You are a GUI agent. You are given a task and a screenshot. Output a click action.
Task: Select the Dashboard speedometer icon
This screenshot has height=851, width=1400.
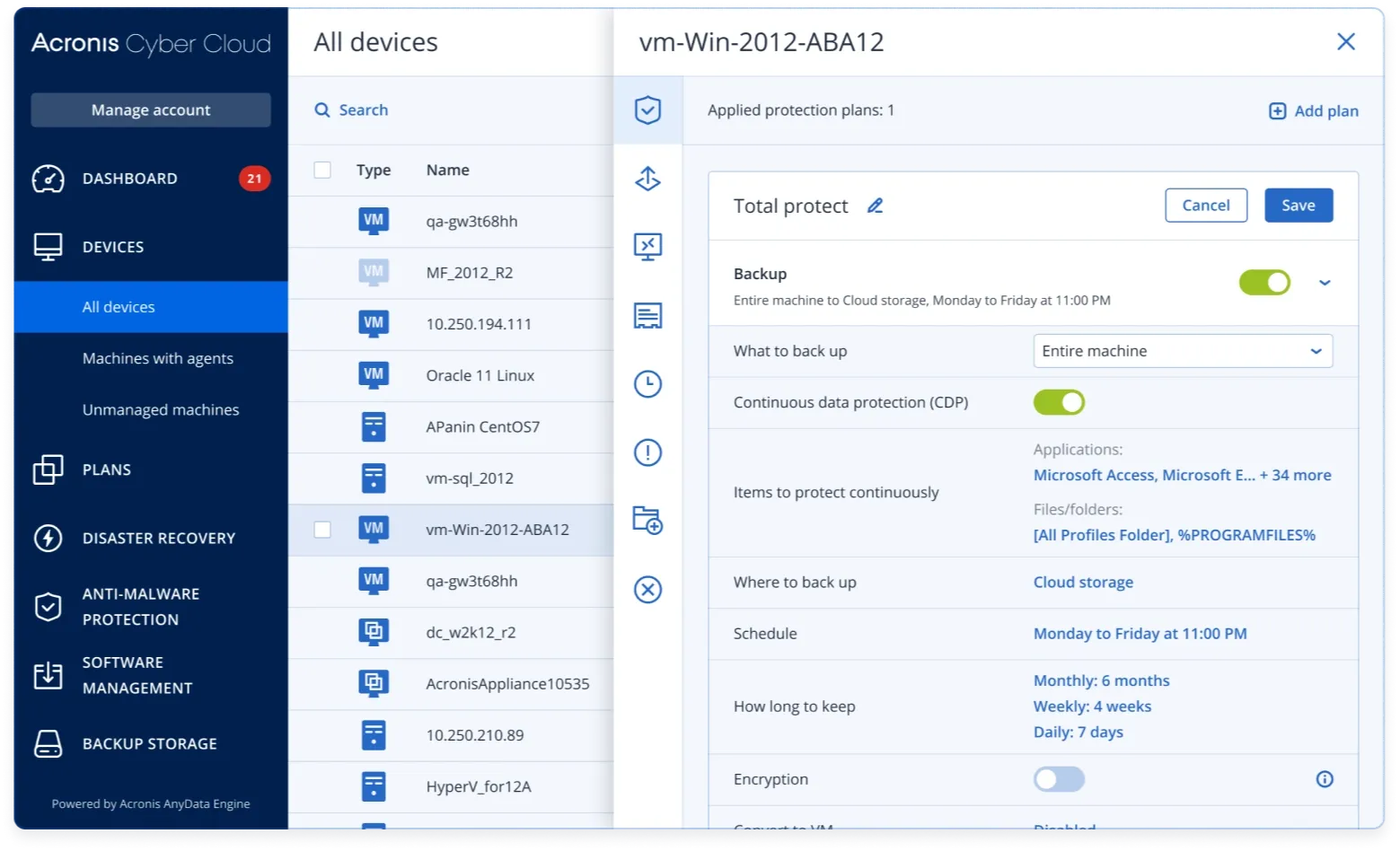pyautogui.click(x=48, y=178)
